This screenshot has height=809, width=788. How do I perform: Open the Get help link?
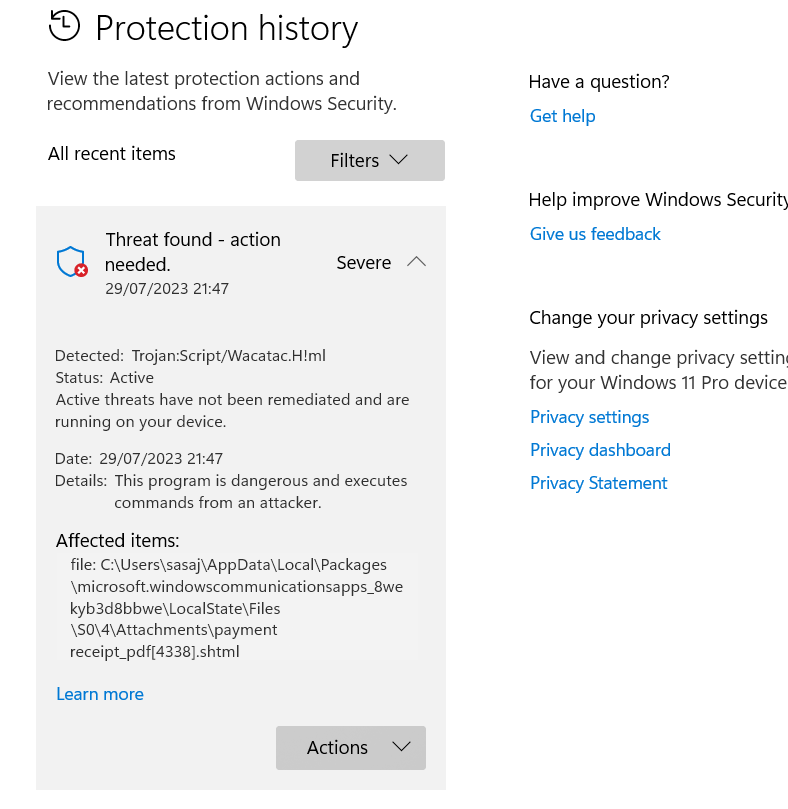pyautogui.click(x=562, y=116)
